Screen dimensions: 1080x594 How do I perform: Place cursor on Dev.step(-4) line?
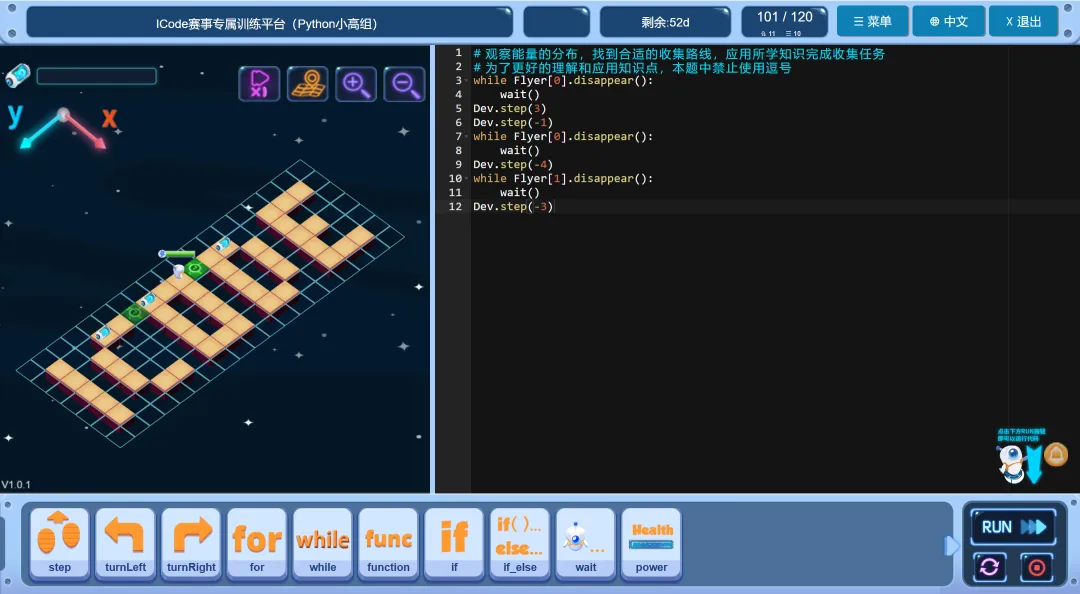pyautogui.click(x=512, y=165)
